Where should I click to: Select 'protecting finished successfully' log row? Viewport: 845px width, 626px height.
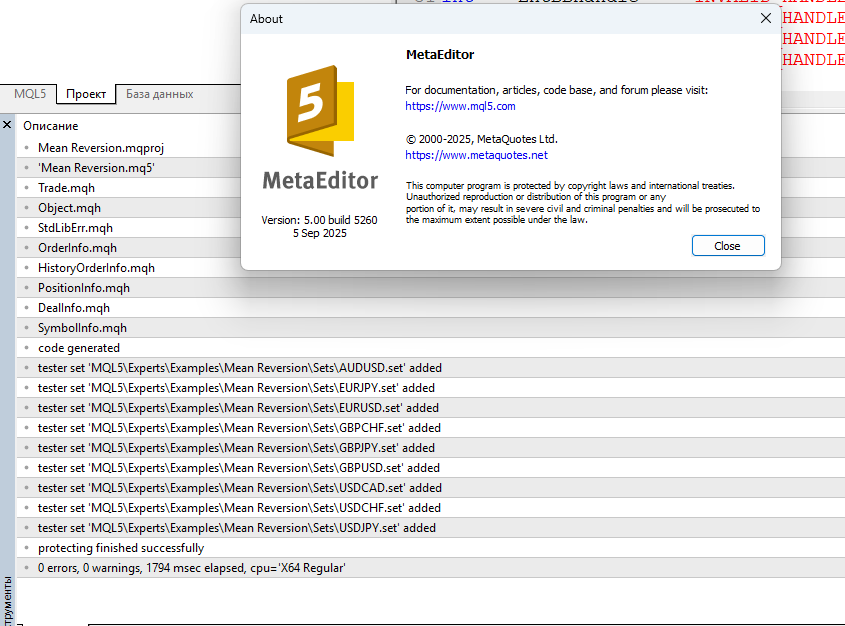coord(431,547)
